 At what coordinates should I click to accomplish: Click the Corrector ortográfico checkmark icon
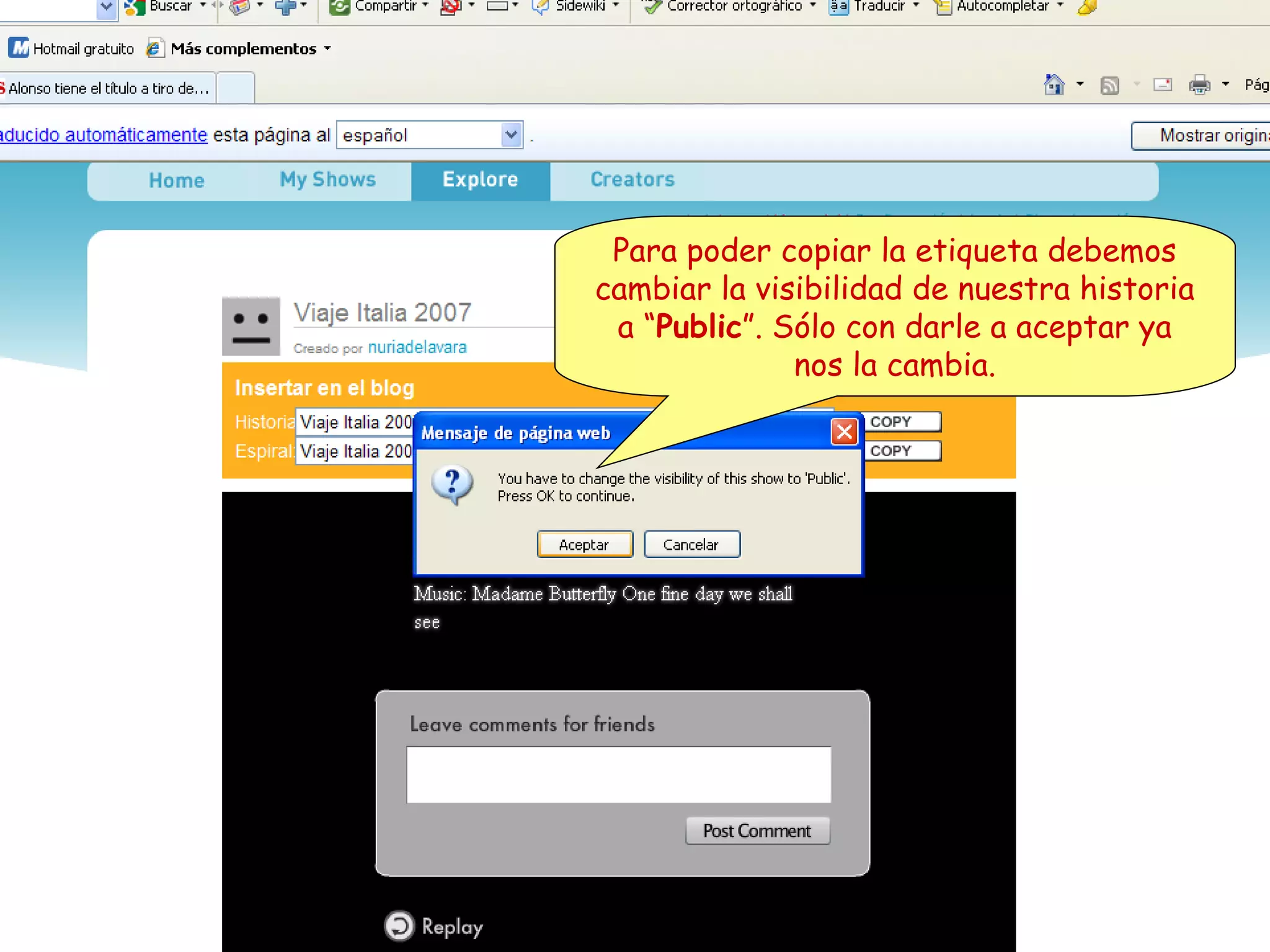point(652,6)
